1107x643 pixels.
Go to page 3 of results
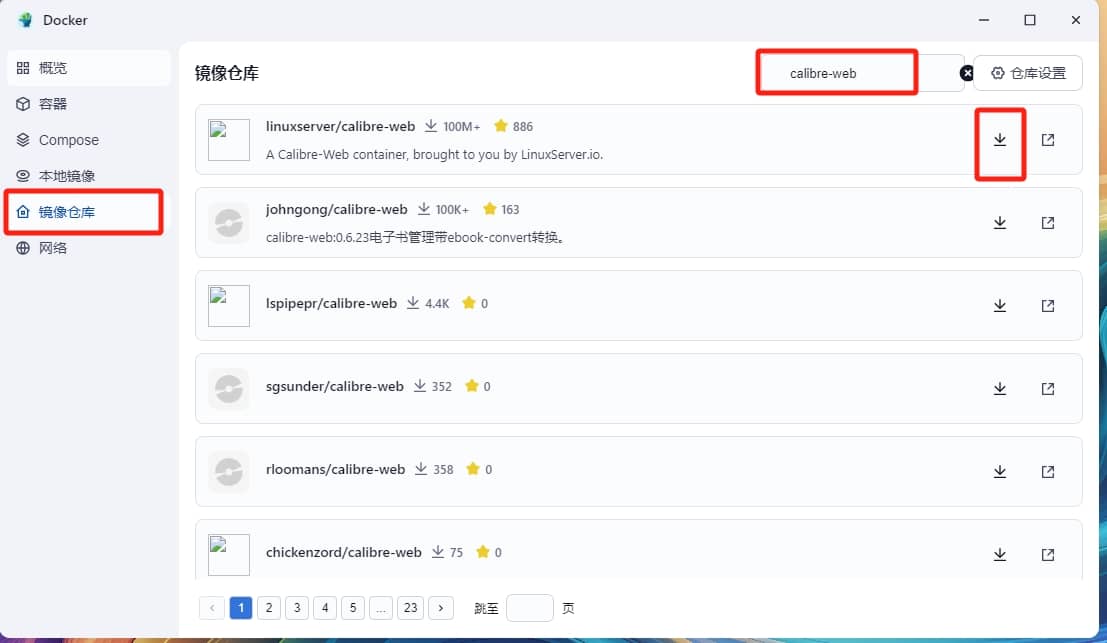click(297, 608)
